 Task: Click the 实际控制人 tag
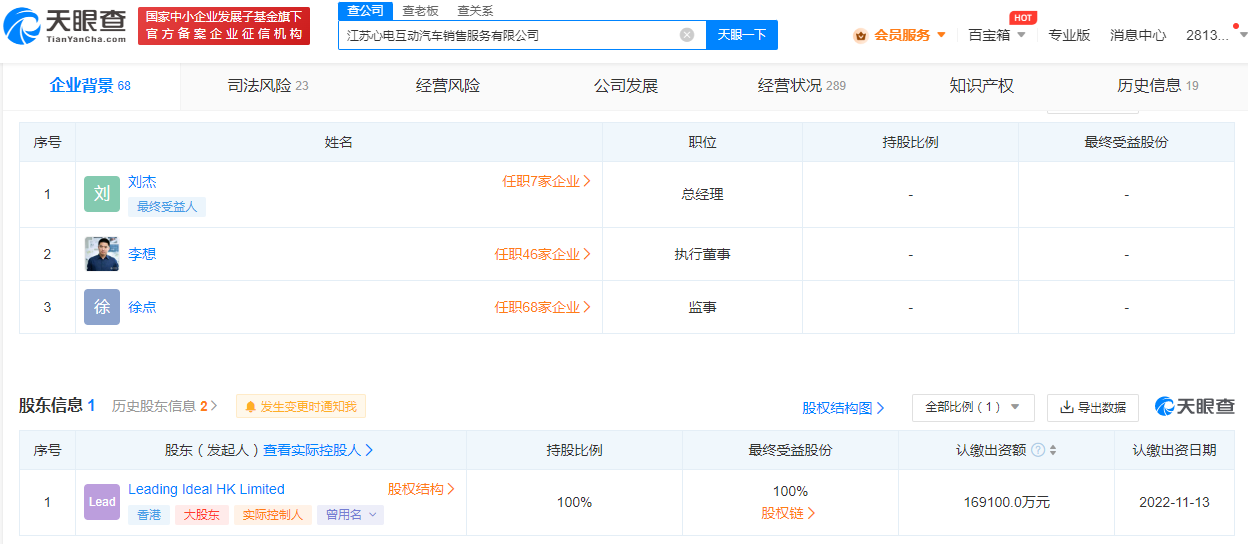(x=273, y=515)
